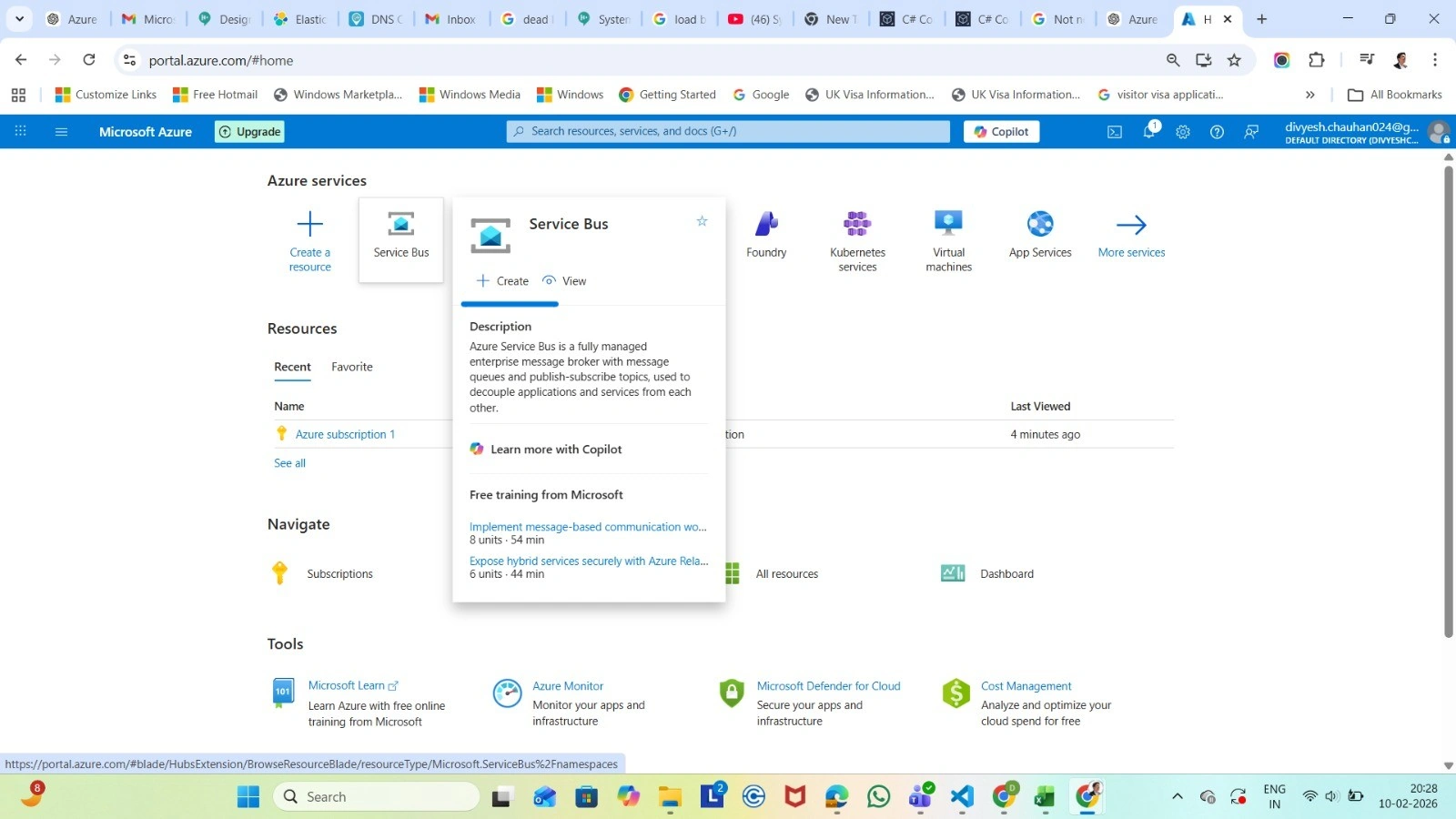Click the Create a resource plus icon

click(x=309, y=224)
